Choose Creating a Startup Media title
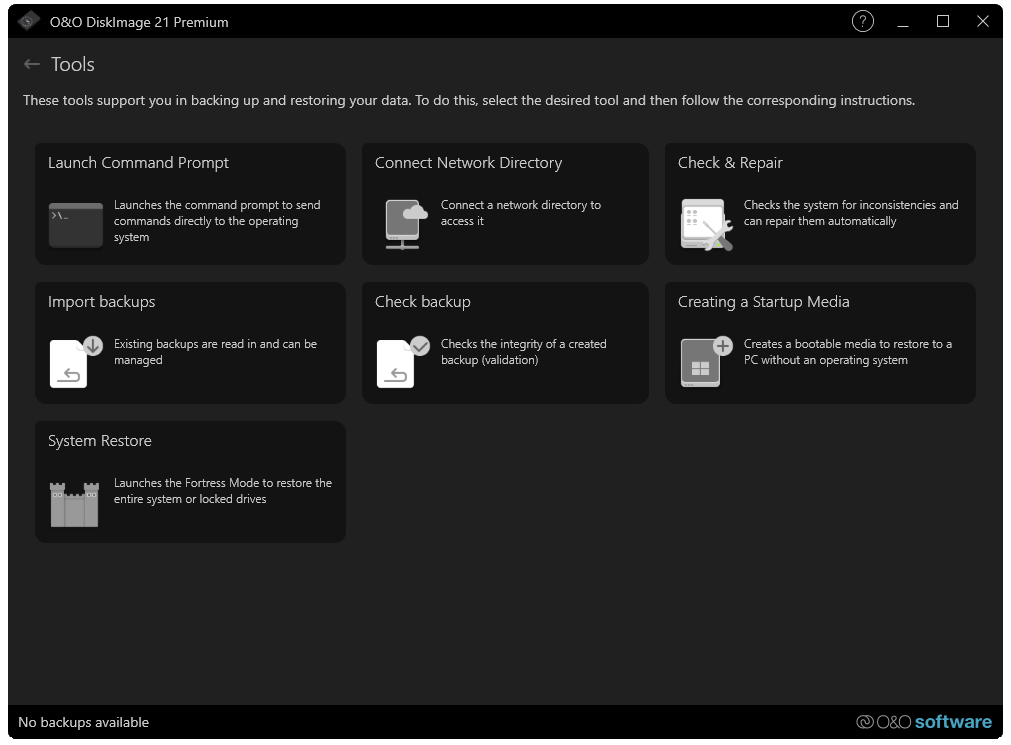The height and width of the screenshot is (745, 1011). (x=763, y=302)
